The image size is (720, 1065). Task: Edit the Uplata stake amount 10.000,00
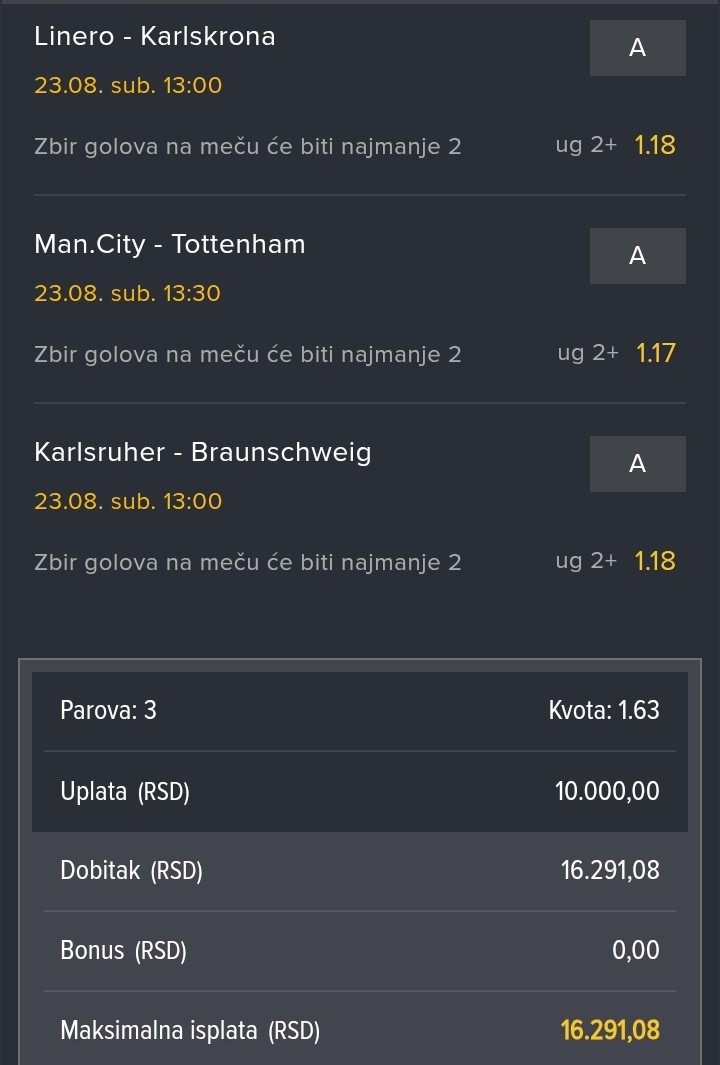tap(607, 791)
